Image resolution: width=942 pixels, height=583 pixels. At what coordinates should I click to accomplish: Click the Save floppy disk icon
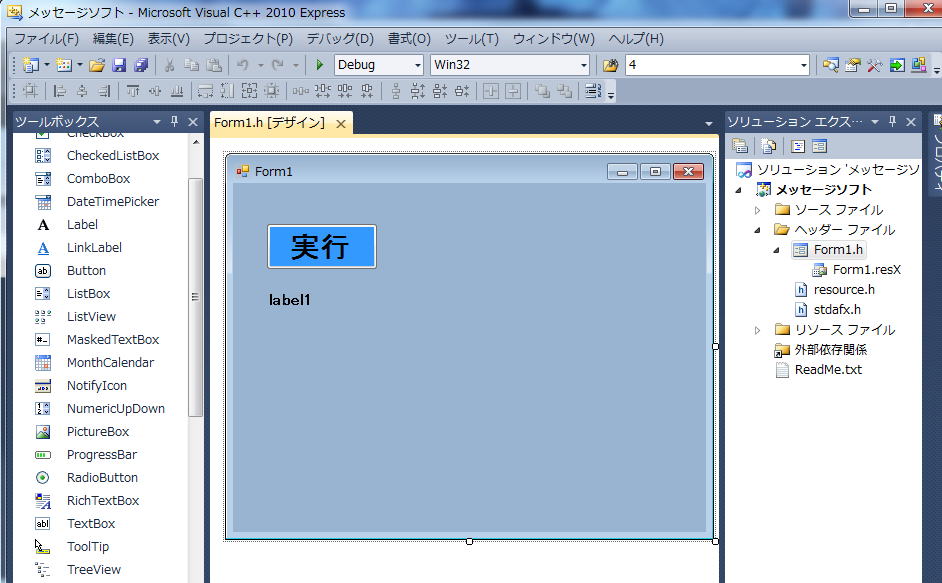click(x=119, y=65)
